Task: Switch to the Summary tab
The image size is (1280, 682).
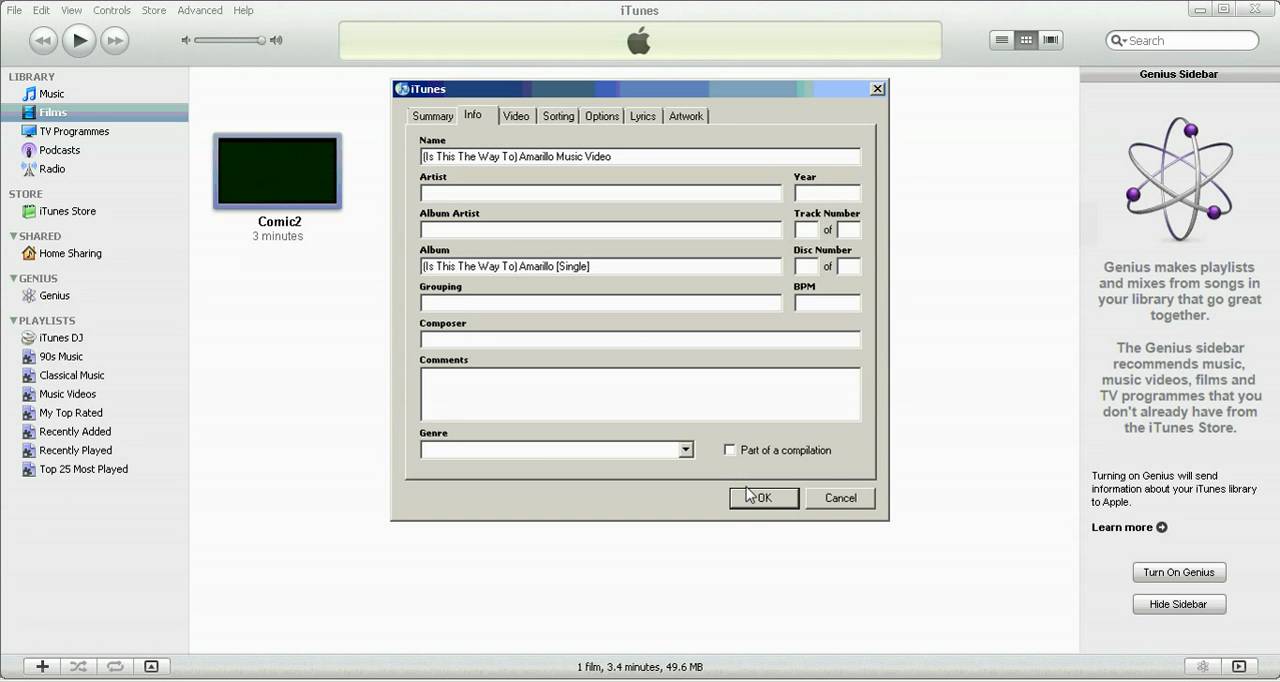Action: [433, 116]
